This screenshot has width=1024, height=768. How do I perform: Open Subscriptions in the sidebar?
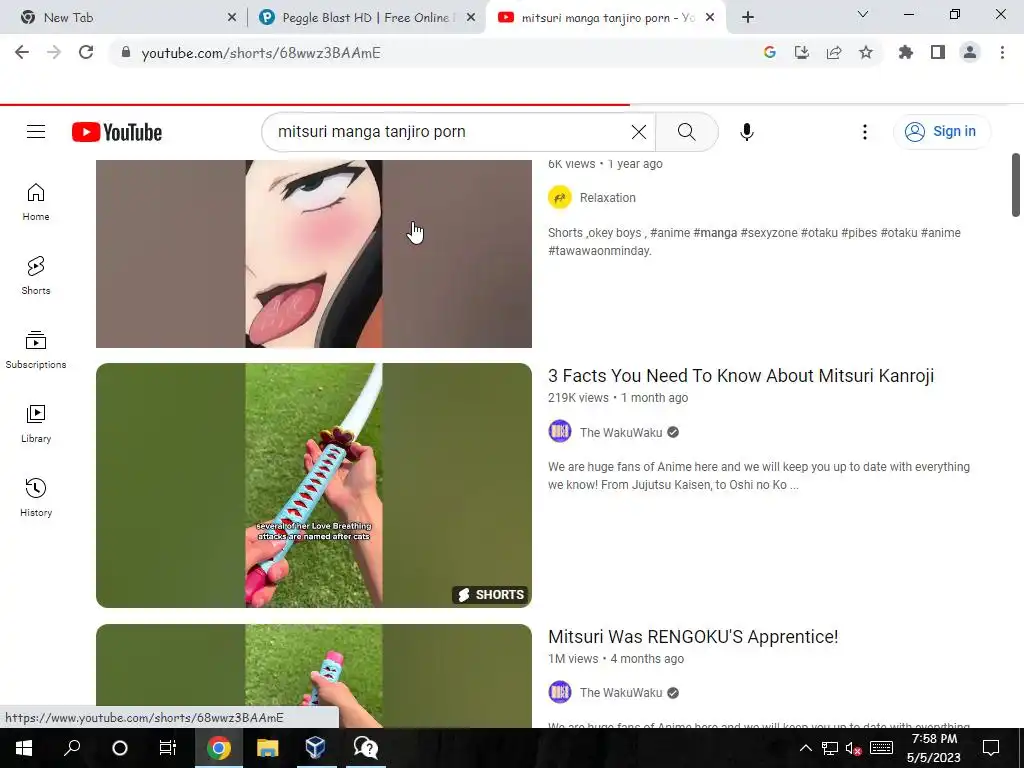[36, 349]
